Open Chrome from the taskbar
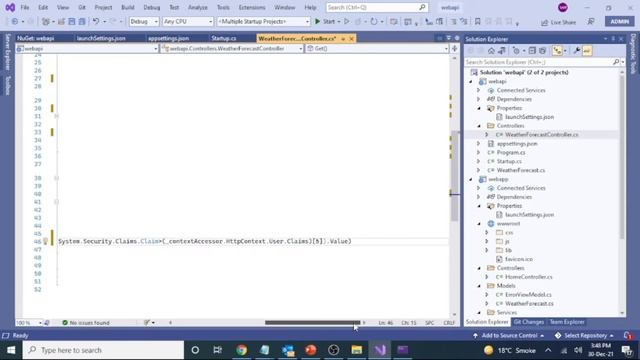 (x=241, y=350)
